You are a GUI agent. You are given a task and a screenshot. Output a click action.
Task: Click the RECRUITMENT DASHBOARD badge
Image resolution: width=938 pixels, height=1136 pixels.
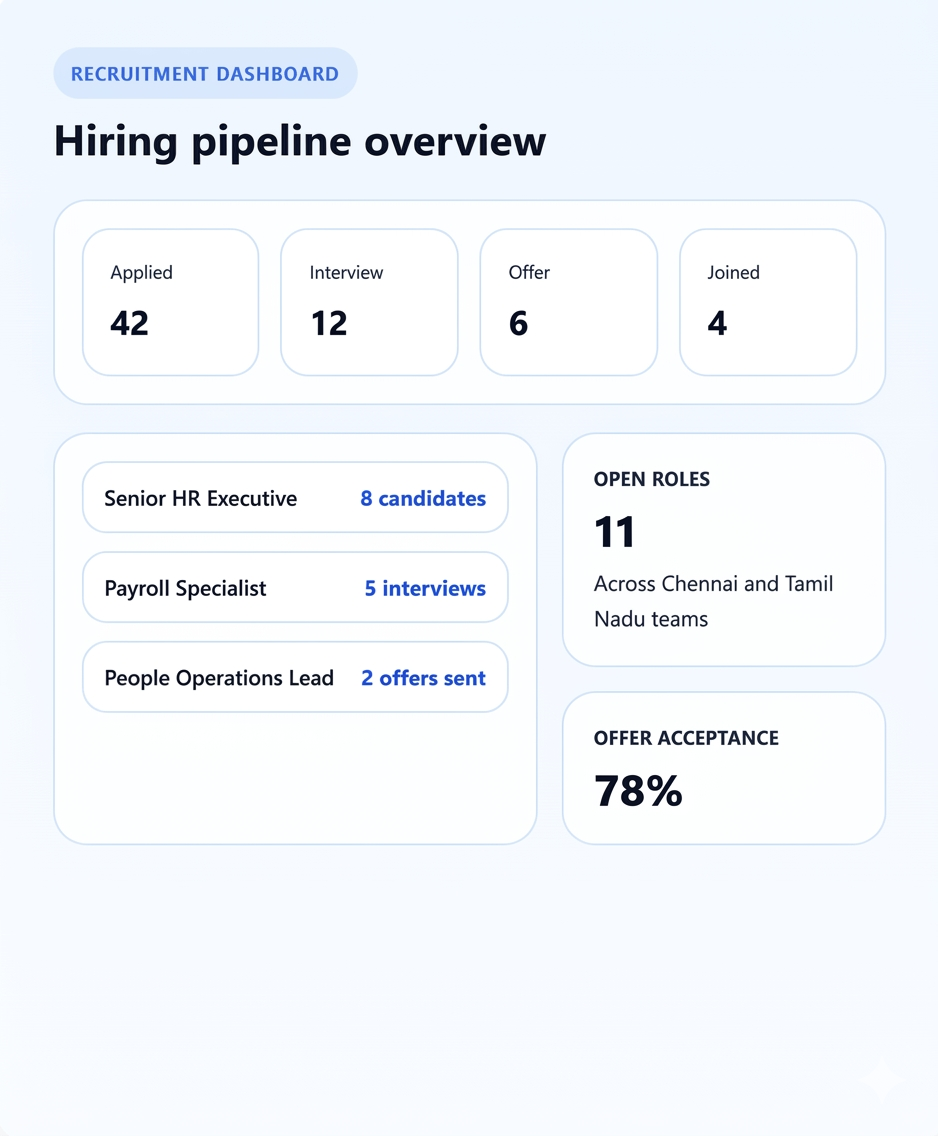coord(204,72)
